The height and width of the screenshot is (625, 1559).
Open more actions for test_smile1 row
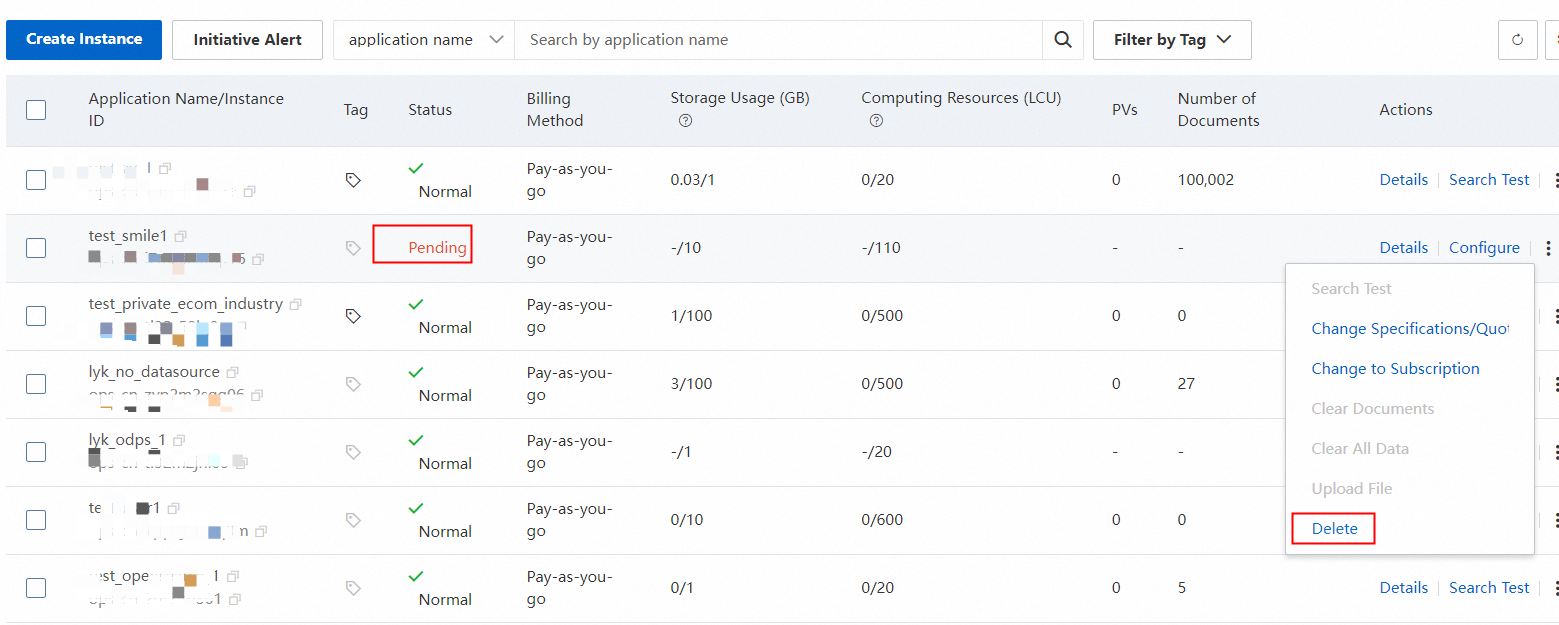(x=1548, y=248)
